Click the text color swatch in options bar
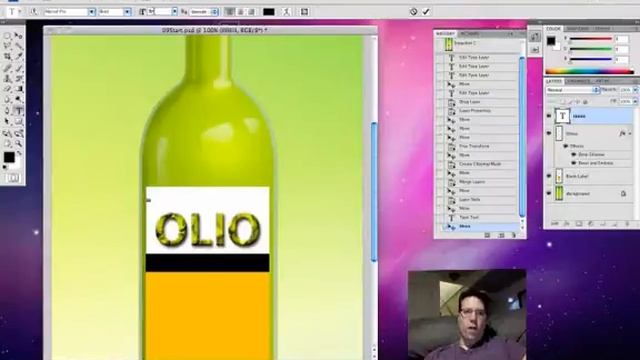The image size is (640, 360). (x=269, y=12)
